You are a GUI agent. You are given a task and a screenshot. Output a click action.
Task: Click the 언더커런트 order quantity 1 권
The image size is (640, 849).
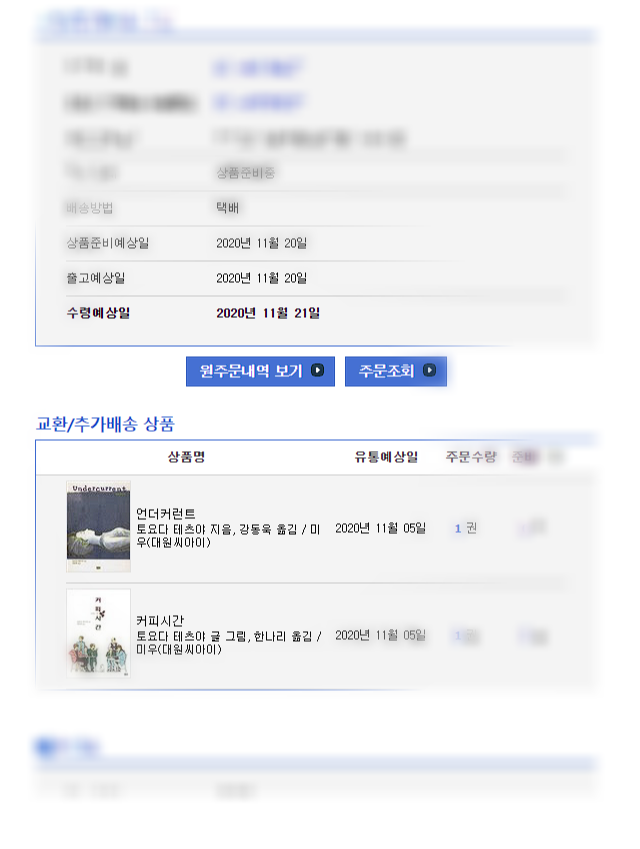(x=466, y=528)
